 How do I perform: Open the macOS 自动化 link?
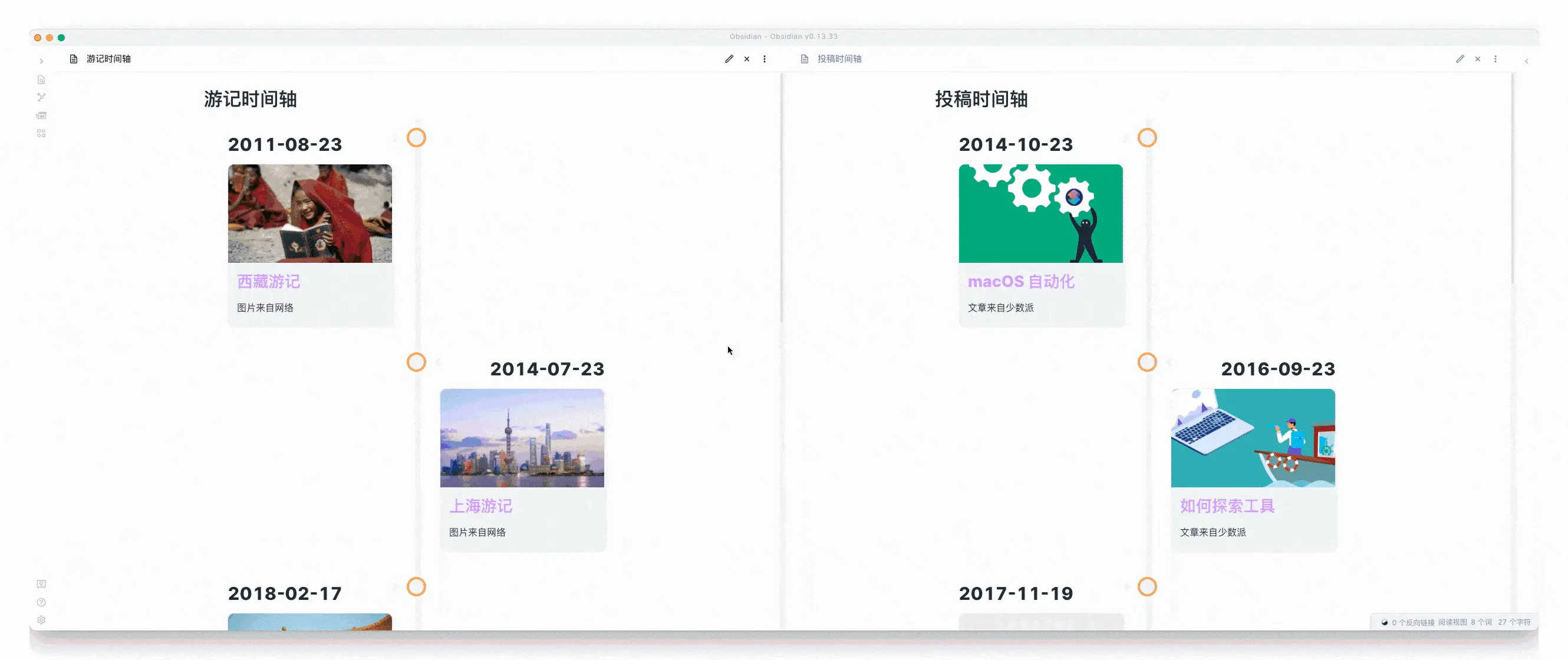[x=1022, y=282]
